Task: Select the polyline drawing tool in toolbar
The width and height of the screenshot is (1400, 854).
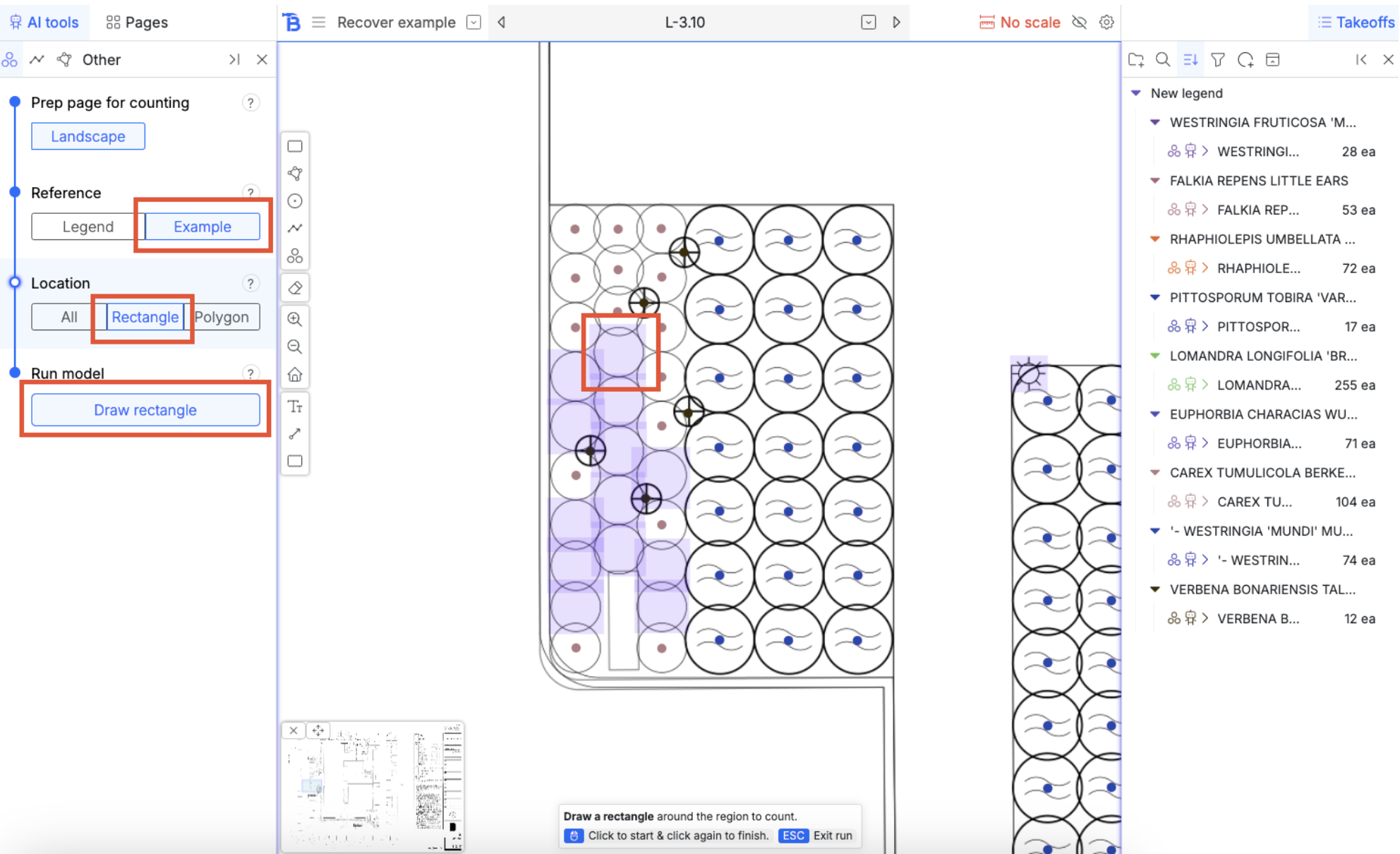Action: point(295,228)
